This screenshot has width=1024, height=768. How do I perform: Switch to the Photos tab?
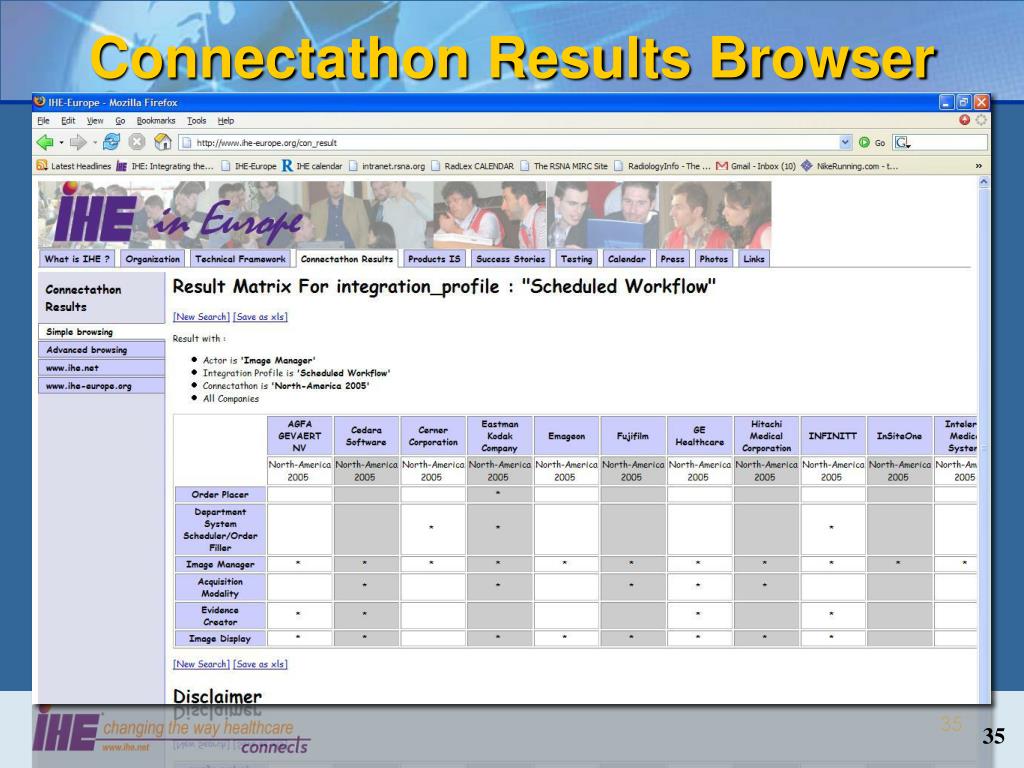click(714, 259)
